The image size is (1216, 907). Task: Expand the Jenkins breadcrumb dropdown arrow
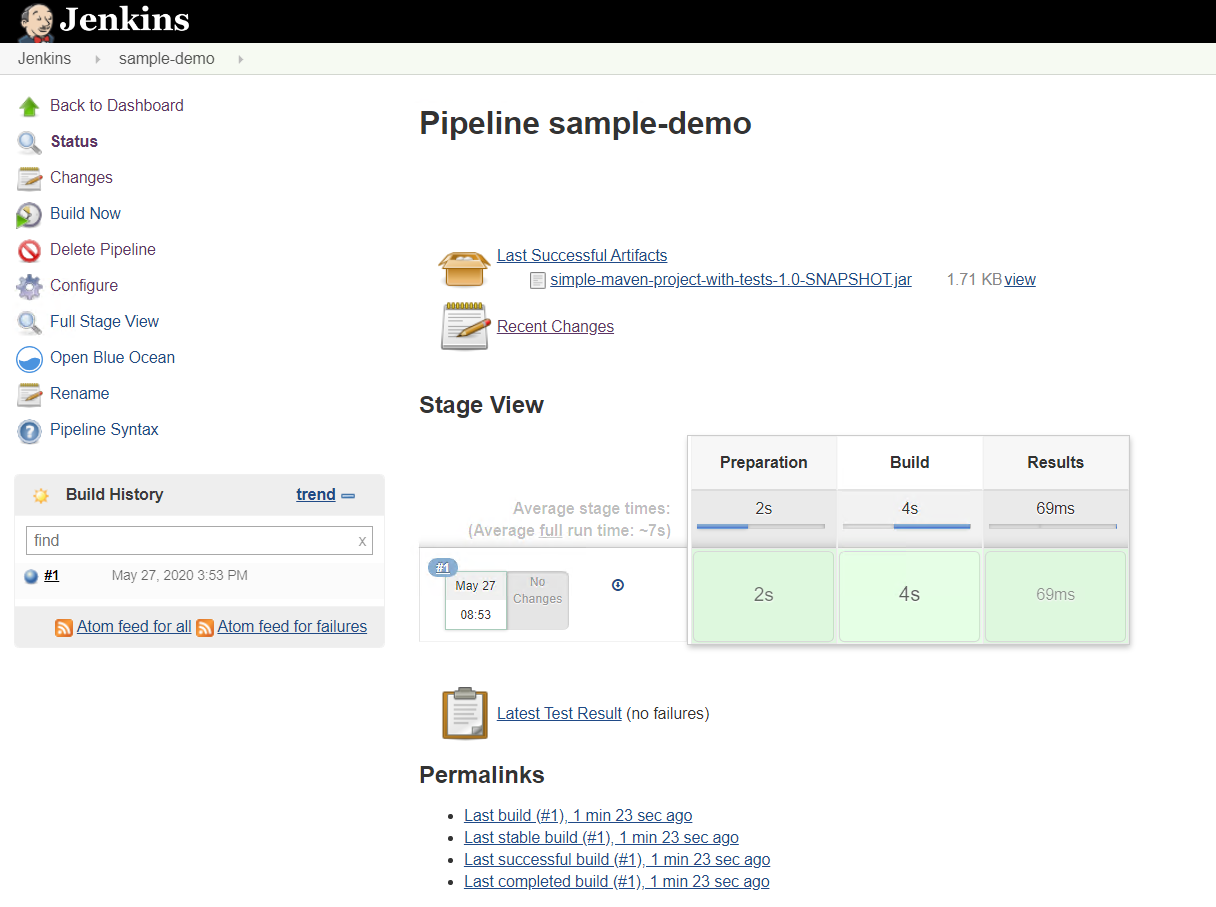pos(98,59)
